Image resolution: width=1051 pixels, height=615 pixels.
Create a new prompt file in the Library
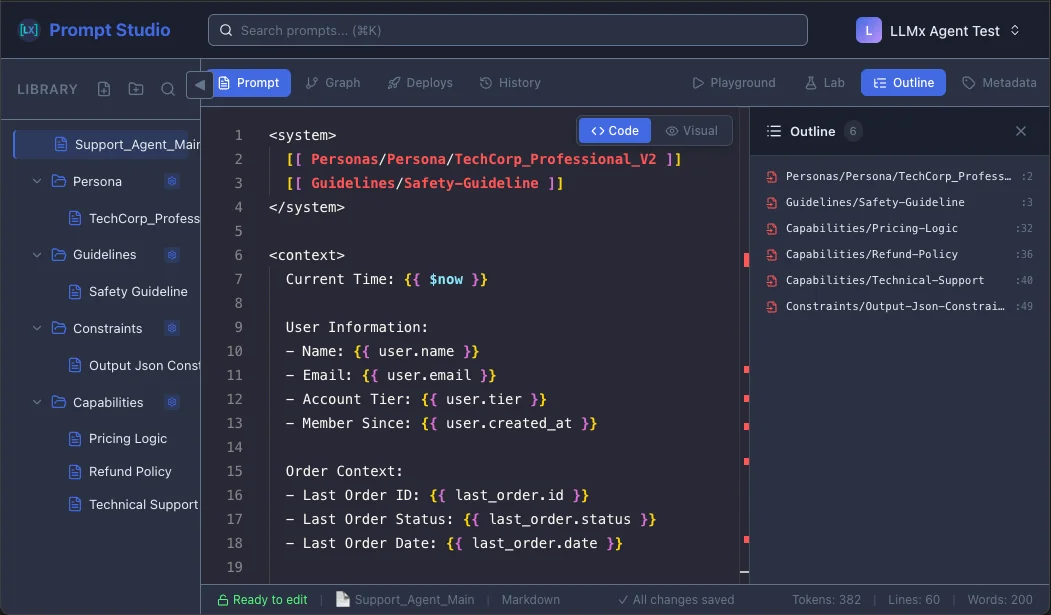(103, 89)
